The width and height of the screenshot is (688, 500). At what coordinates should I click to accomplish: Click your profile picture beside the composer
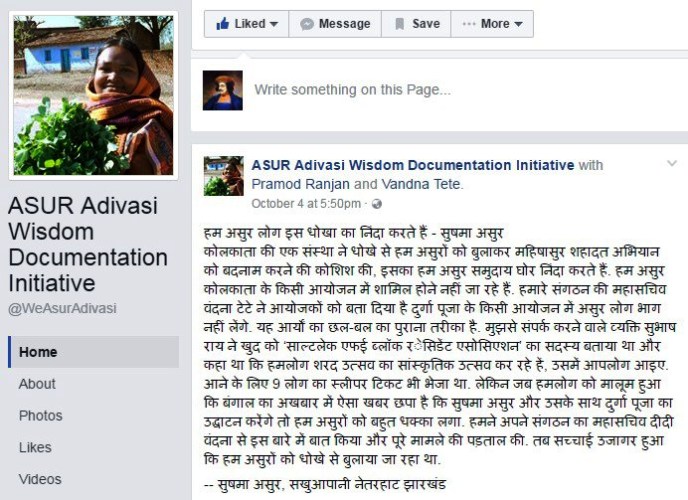click(x=222, y=90)
